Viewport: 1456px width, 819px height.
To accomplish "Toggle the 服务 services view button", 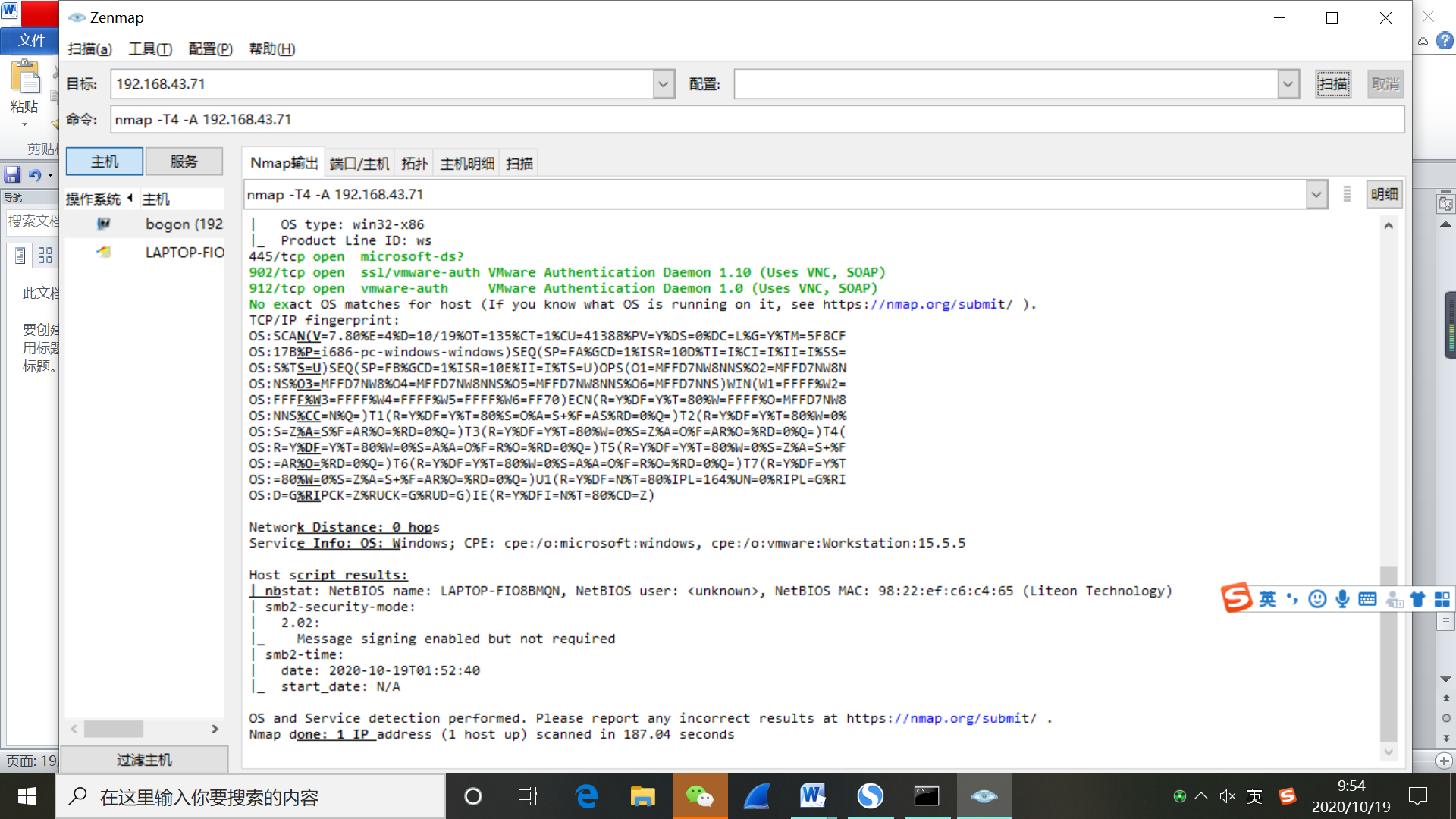I will (184, 162).
